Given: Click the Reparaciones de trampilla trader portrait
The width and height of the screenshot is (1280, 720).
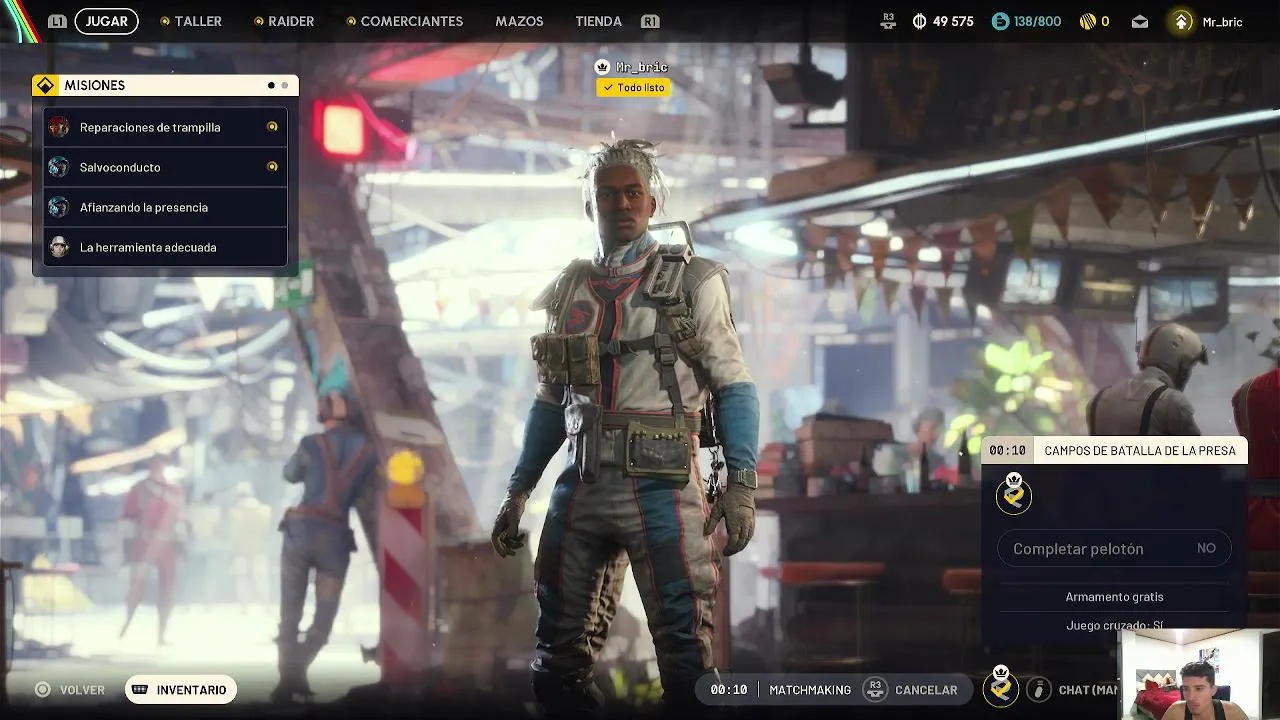Looking at the screenshot, I should tap(59, 127).
